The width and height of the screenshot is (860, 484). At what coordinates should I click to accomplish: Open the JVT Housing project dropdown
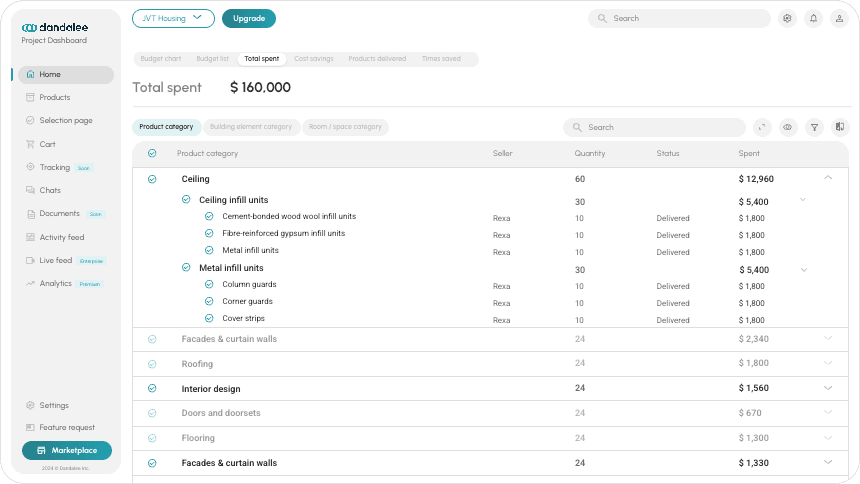pos(173,18)
